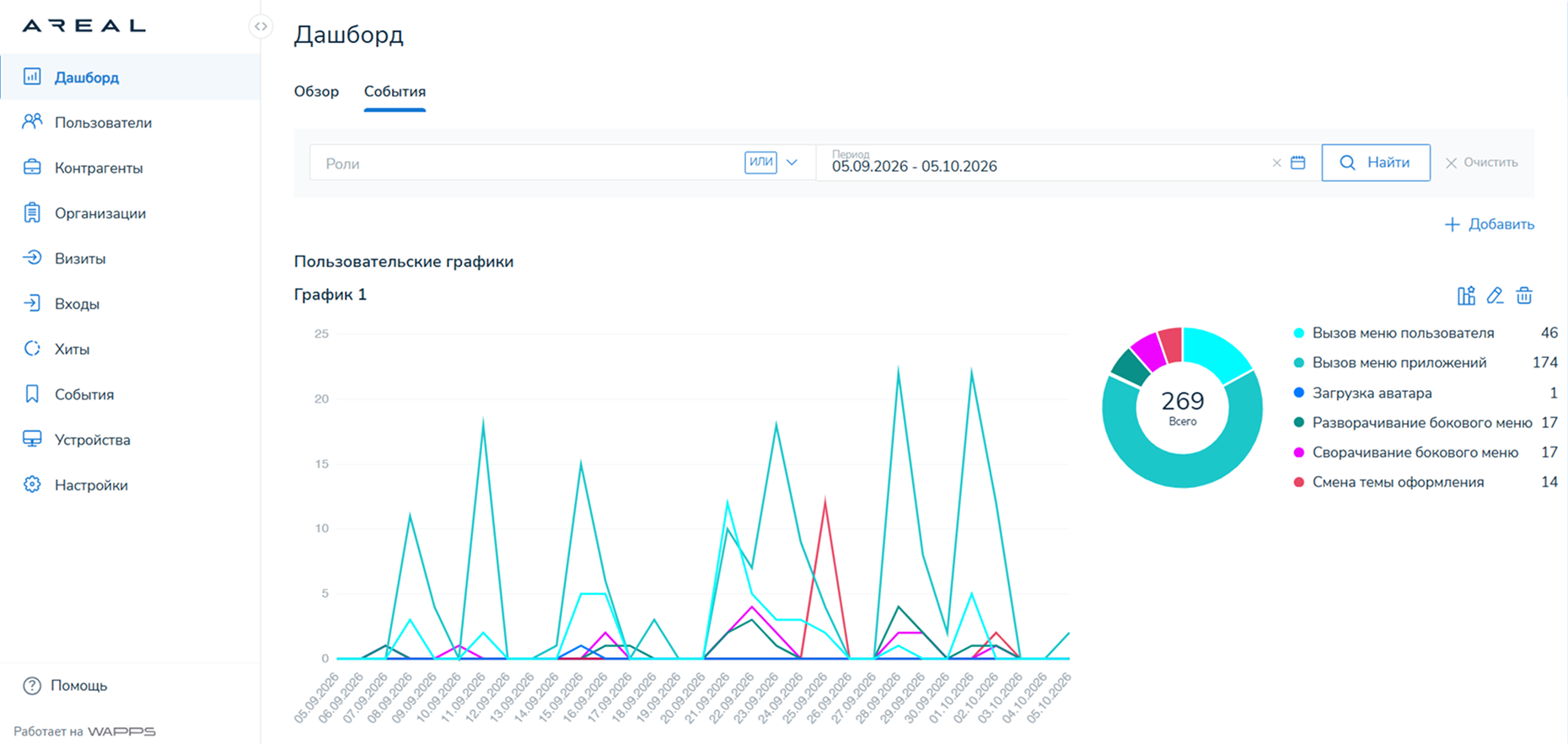Go to Контрагенты section
The image size is (1568, 744).
click(130, 168)
